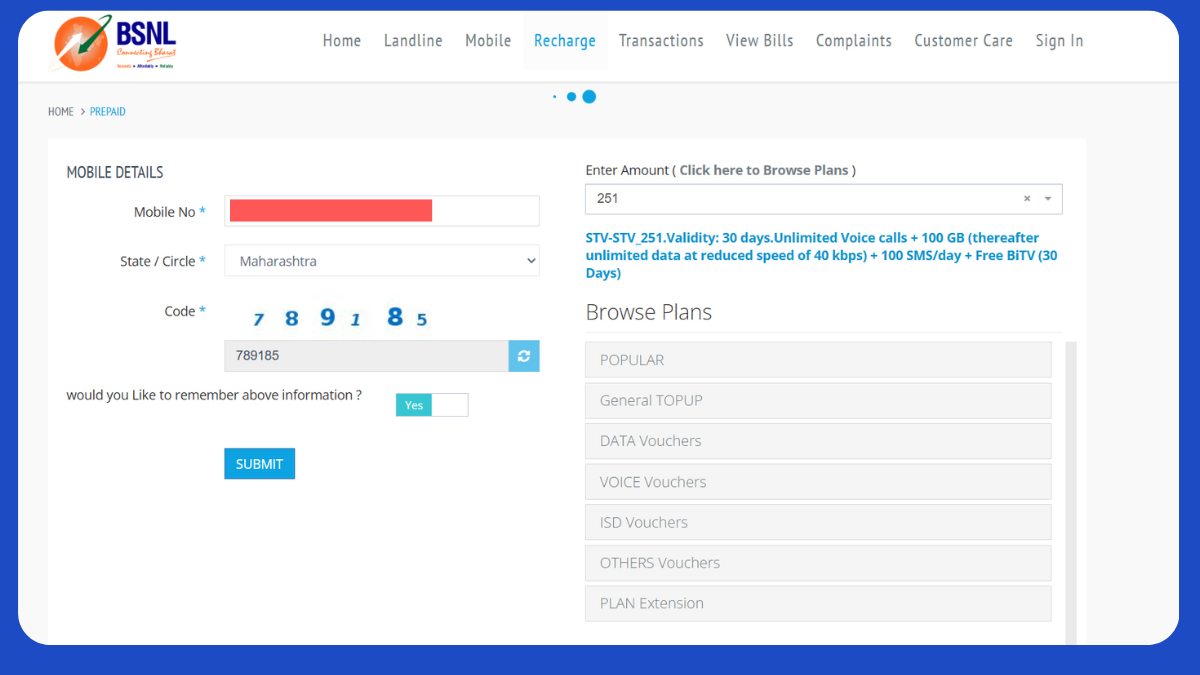
Task: Select the last carousel indicator dot
Action: click(x=589, y=97)
